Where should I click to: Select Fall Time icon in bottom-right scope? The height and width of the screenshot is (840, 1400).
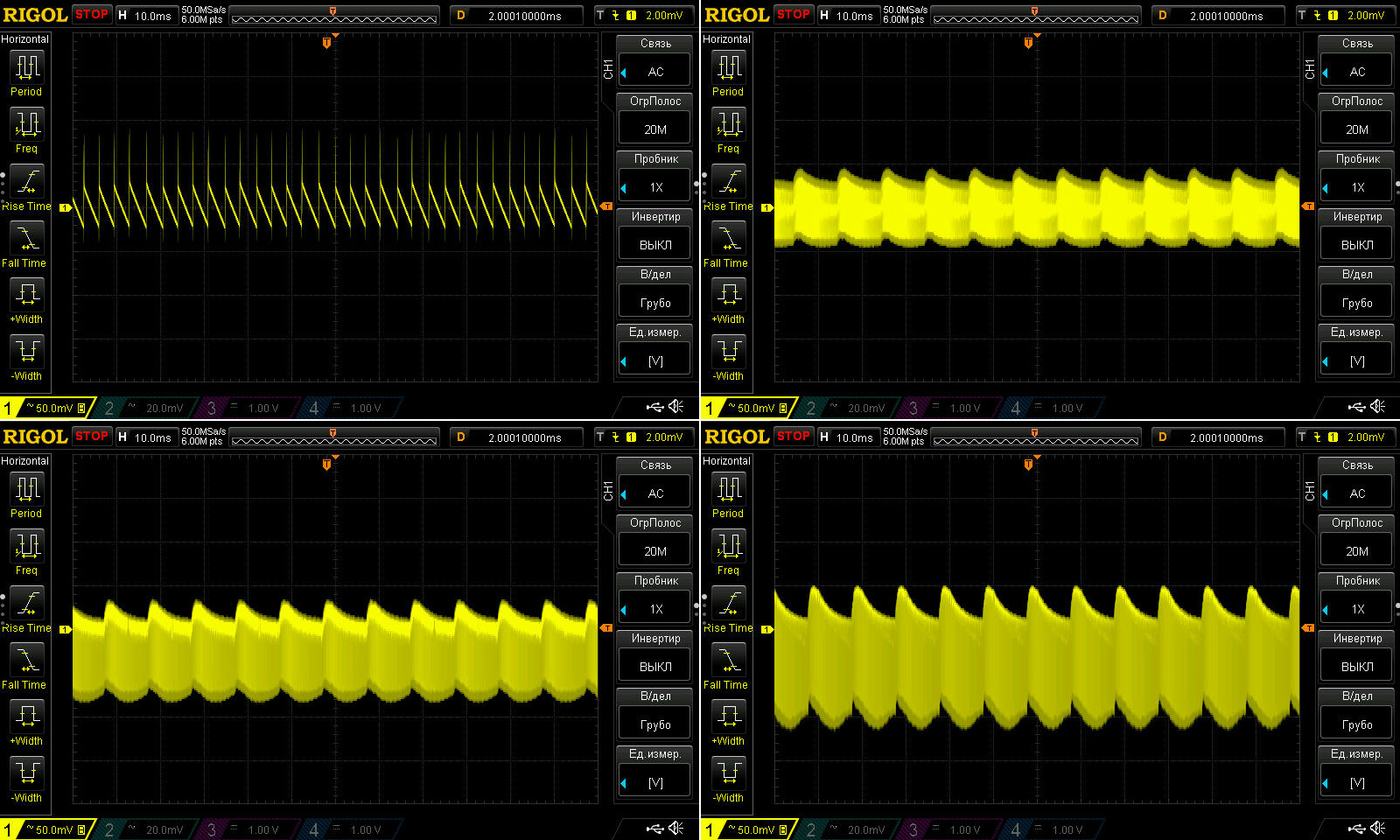(x=728, y=661)
